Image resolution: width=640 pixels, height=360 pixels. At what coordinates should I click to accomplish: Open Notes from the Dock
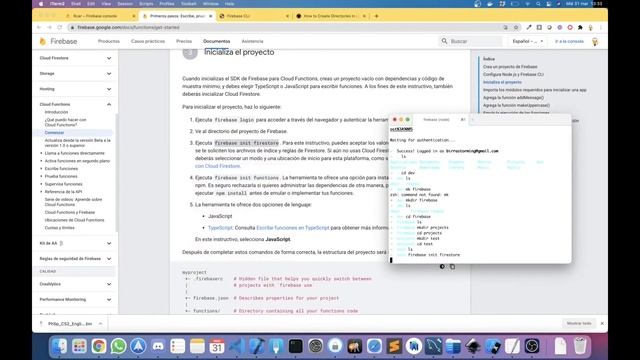(x=197, y=347)
